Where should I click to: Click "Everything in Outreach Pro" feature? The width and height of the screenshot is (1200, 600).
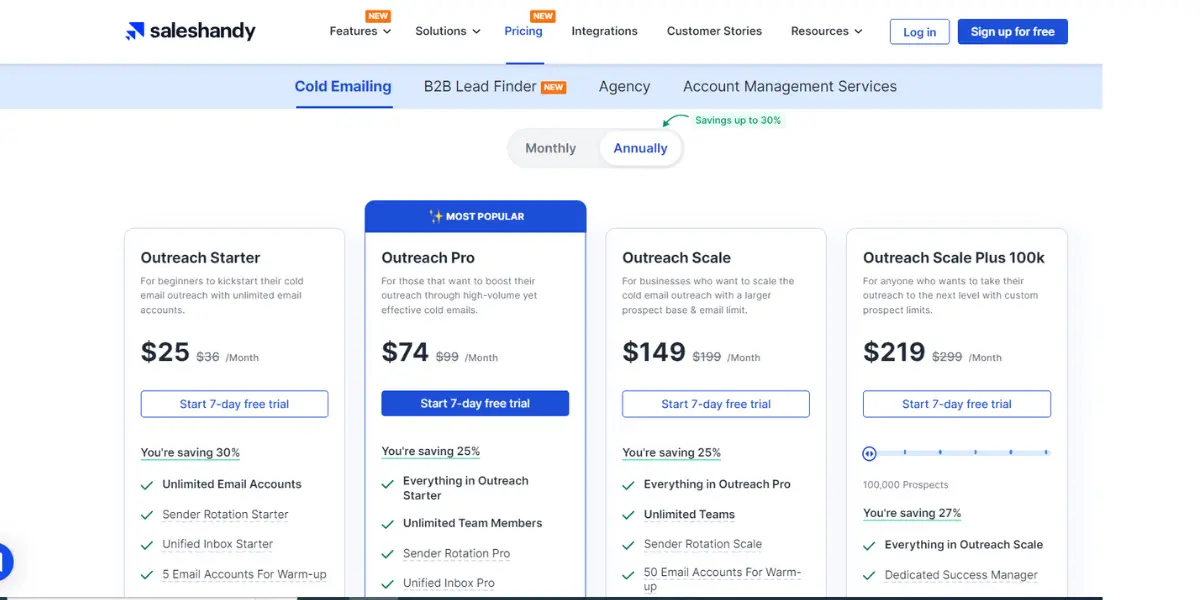(717, 484)
